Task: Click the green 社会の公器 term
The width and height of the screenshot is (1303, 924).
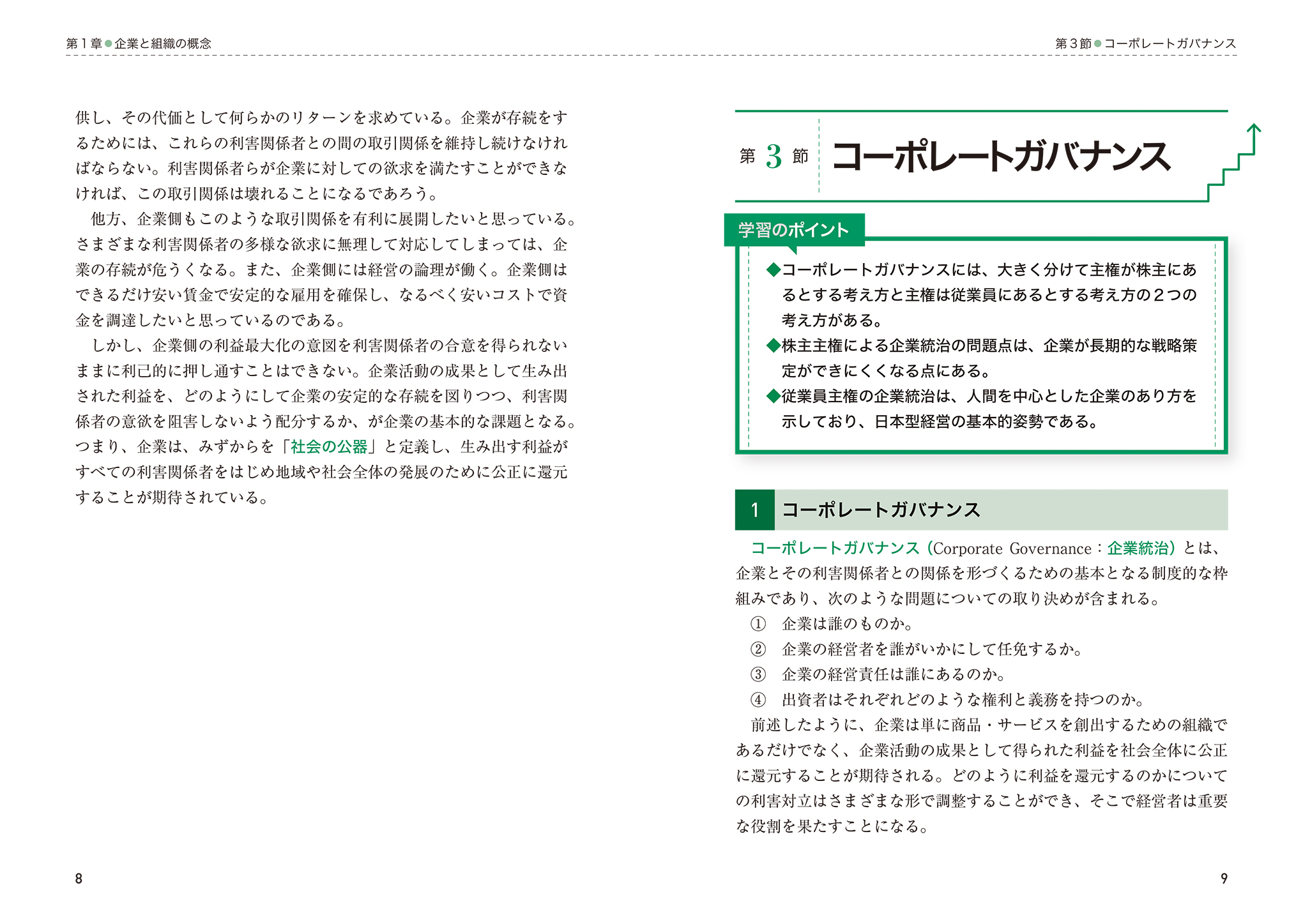Action: pyautogui.click(x=329, y=446)
